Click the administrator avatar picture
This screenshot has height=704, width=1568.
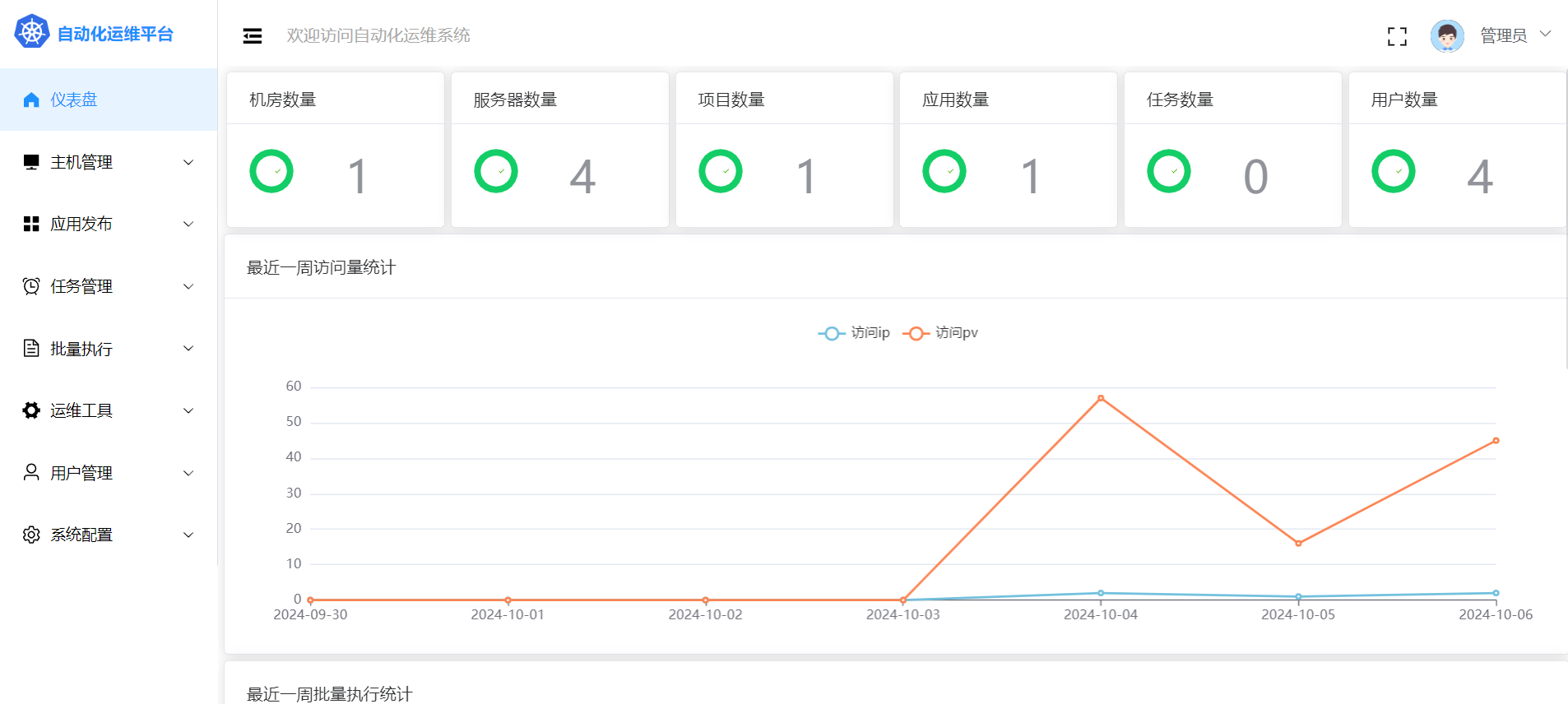click(1447, 36)
